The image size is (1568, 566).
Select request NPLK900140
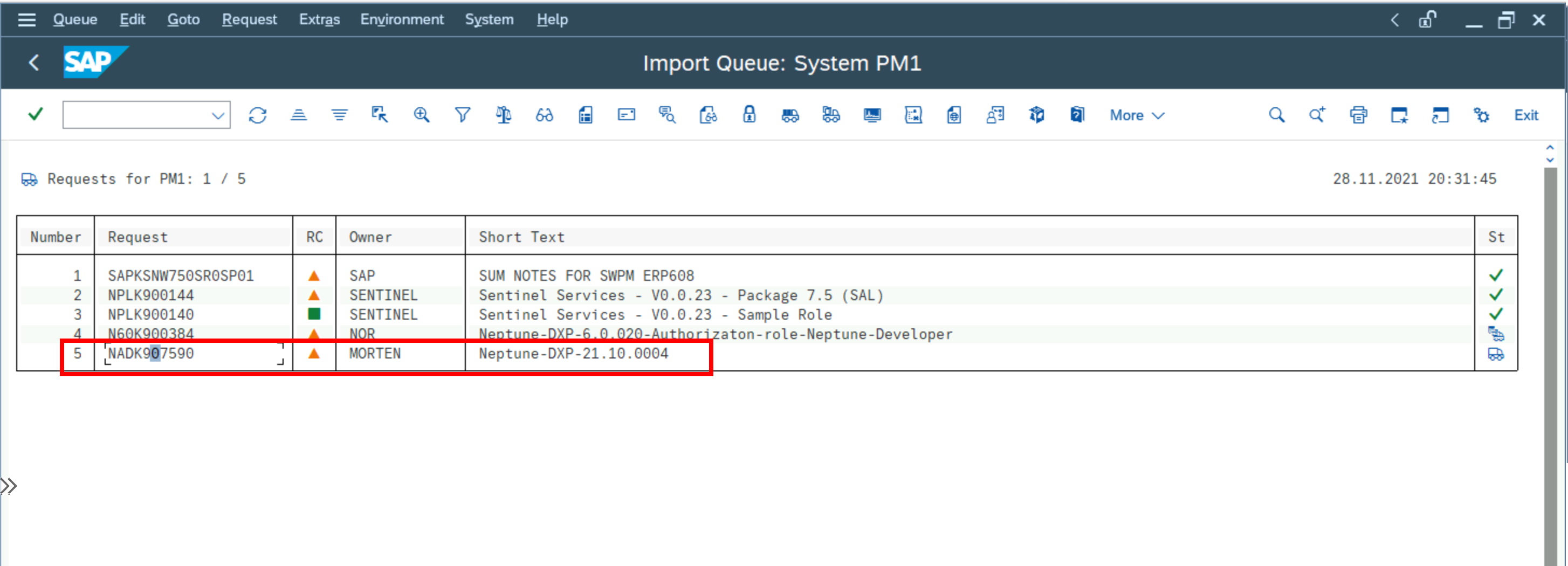[x=150, y=315]
